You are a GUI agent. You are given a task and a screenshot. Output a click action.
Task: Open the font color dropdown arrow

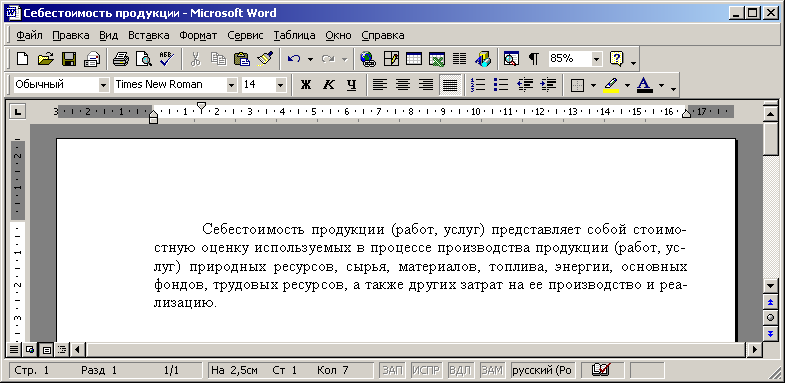point(661,85)
